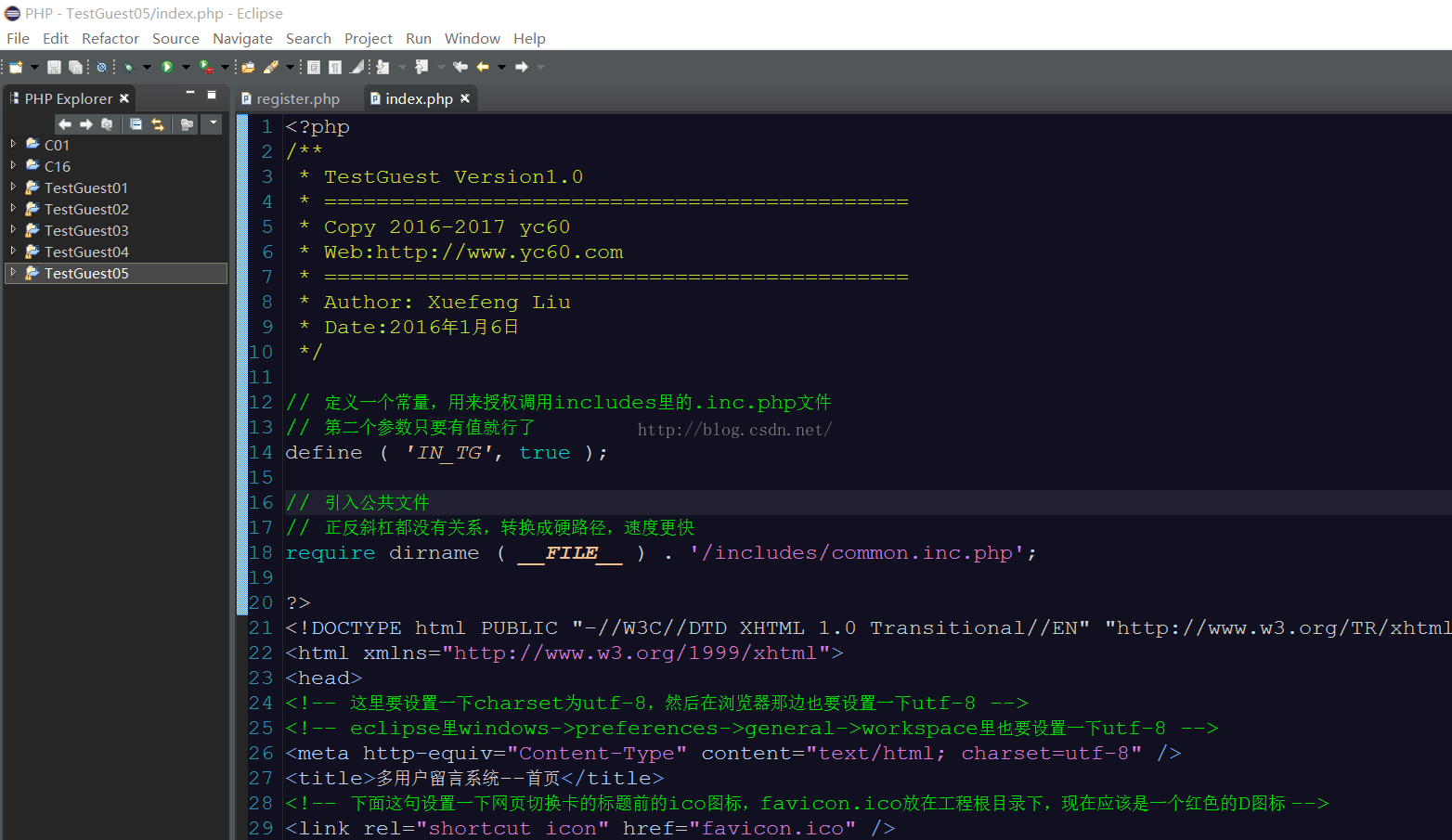Open PHP Explorer View Menu dropdown

[214, 123]
